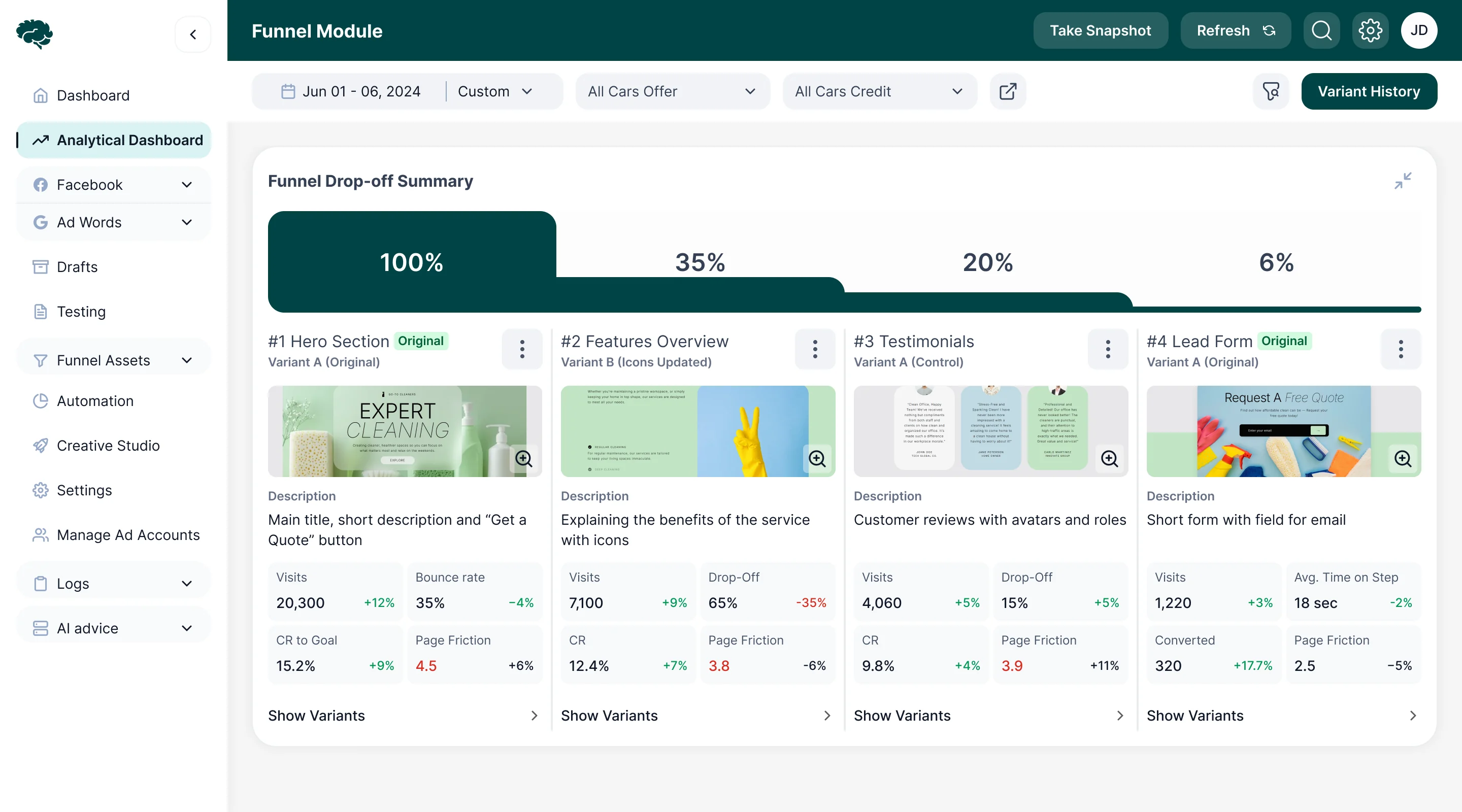Open Variant History

click(x=1369, y=91)
